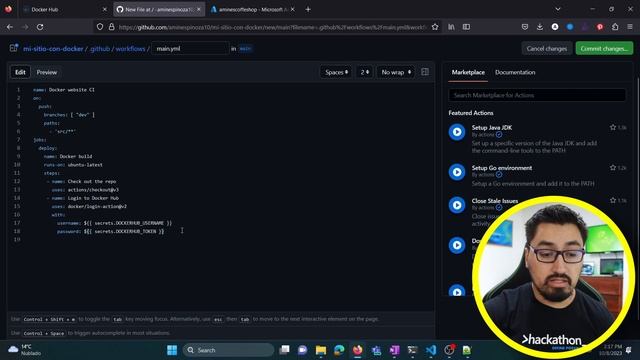Image resolution: width=640 pixels, height=360 pixels.
Task: Open File Explorer from the taskbar
Action: (x=321, y=350)
